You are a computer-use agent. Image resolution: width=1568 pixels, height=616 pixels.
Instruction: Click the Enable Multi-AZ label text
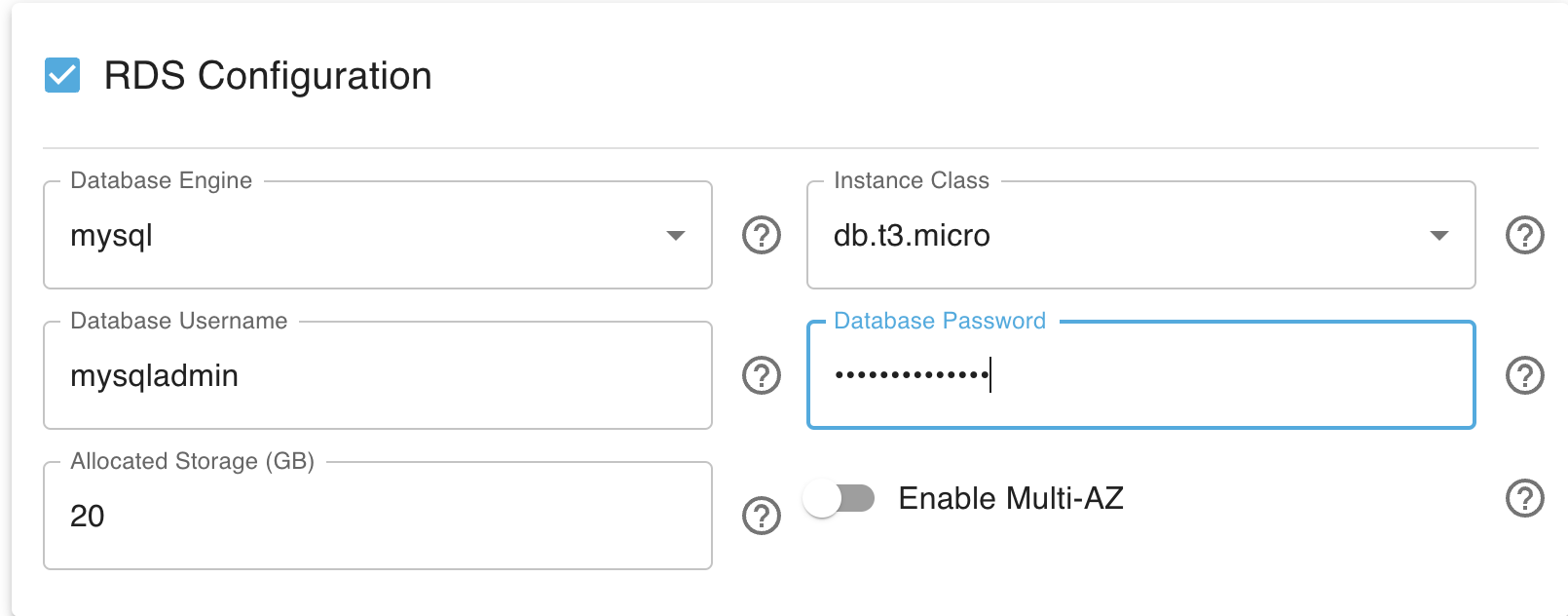[x=1010, y=498]
